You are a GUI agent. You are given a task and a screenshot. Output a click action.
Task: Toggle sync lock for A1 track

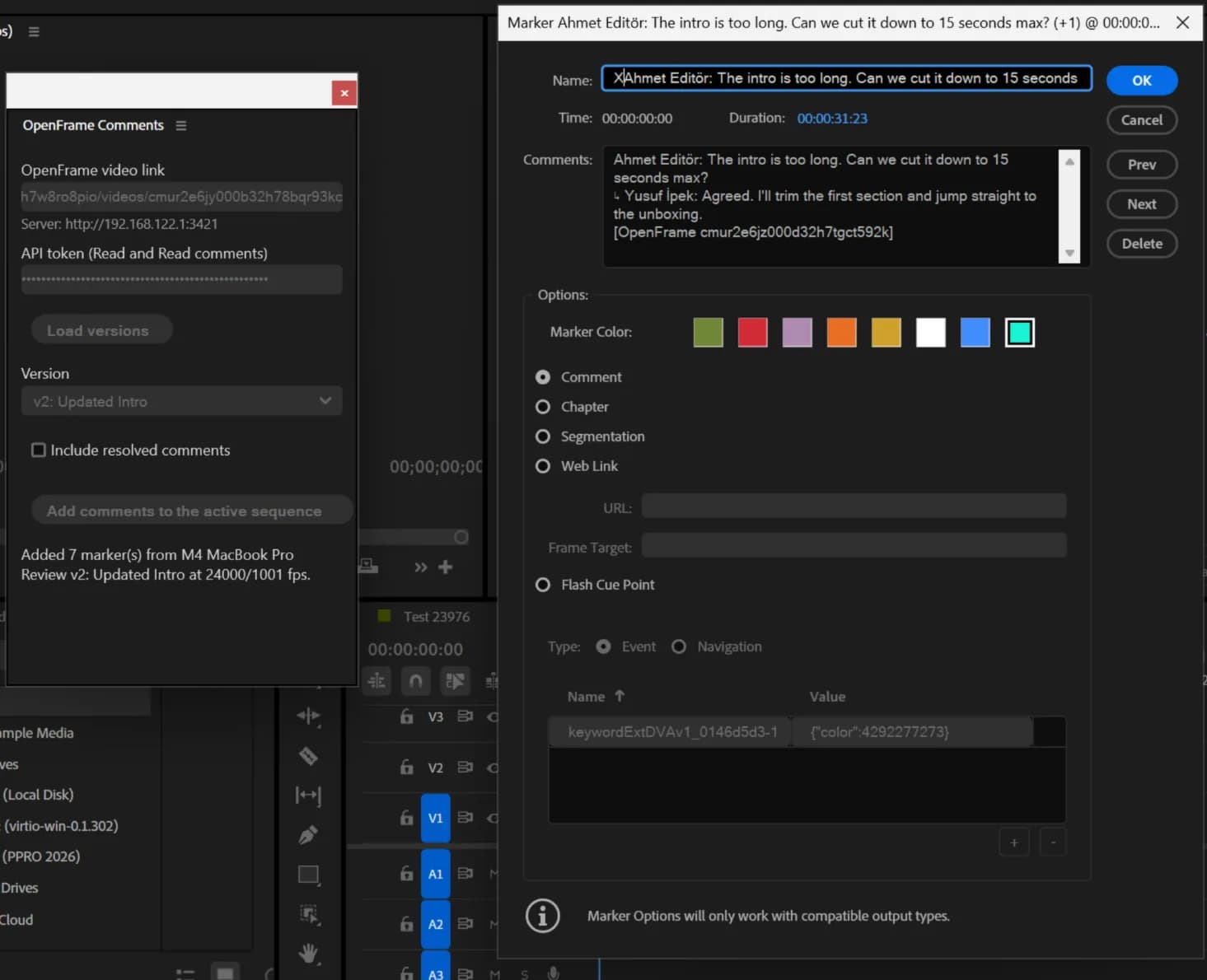click(465, 873)
